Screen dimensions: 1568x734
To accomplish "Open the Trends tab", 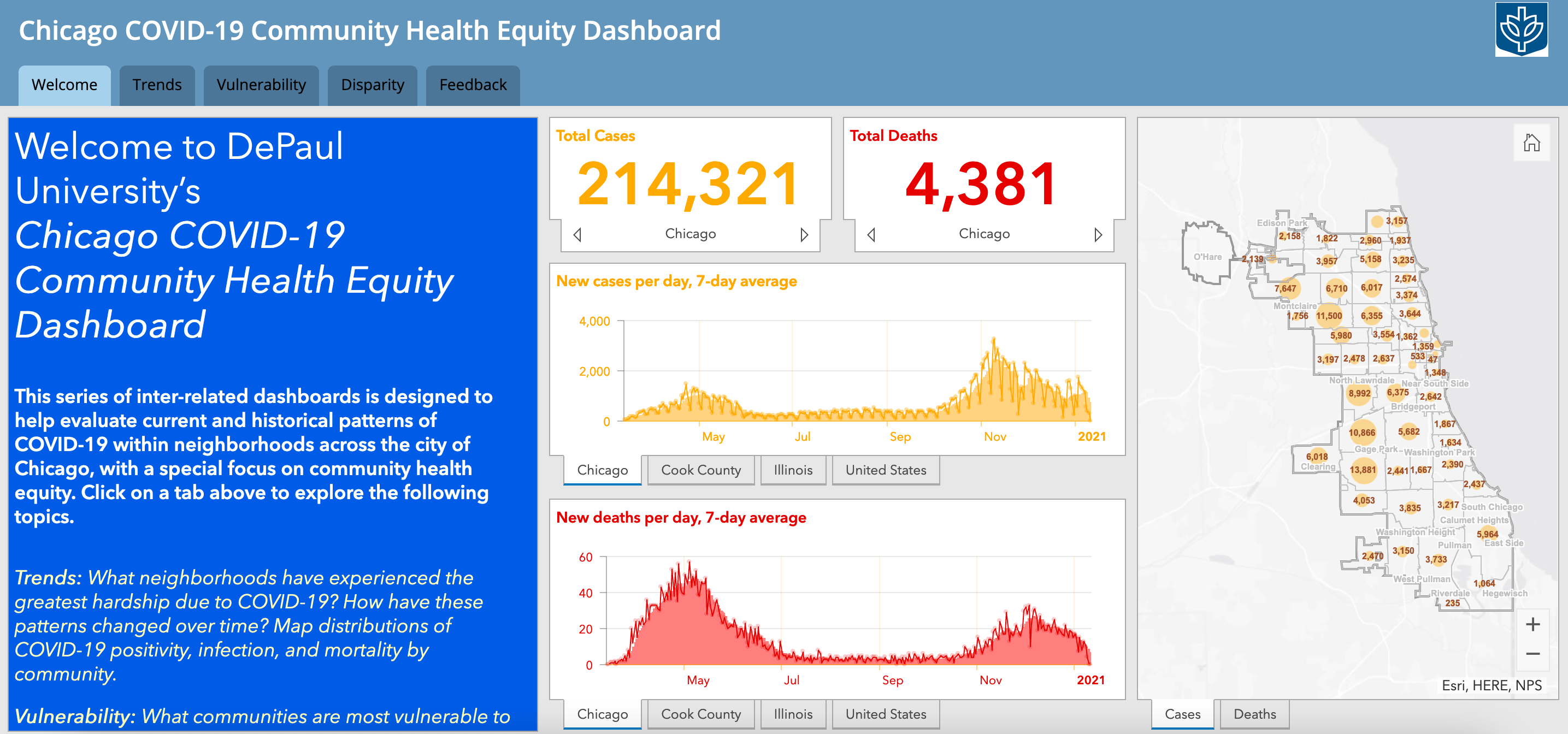I will [157, 85].
